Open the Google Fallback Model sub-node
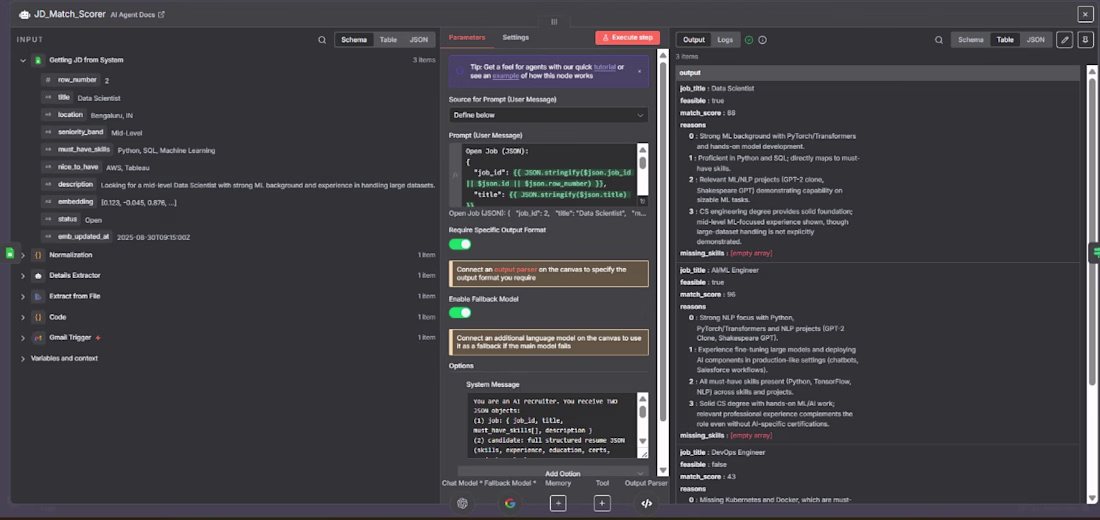The width and height of the screenshot is (1100, 520). [x=510, y=503]
